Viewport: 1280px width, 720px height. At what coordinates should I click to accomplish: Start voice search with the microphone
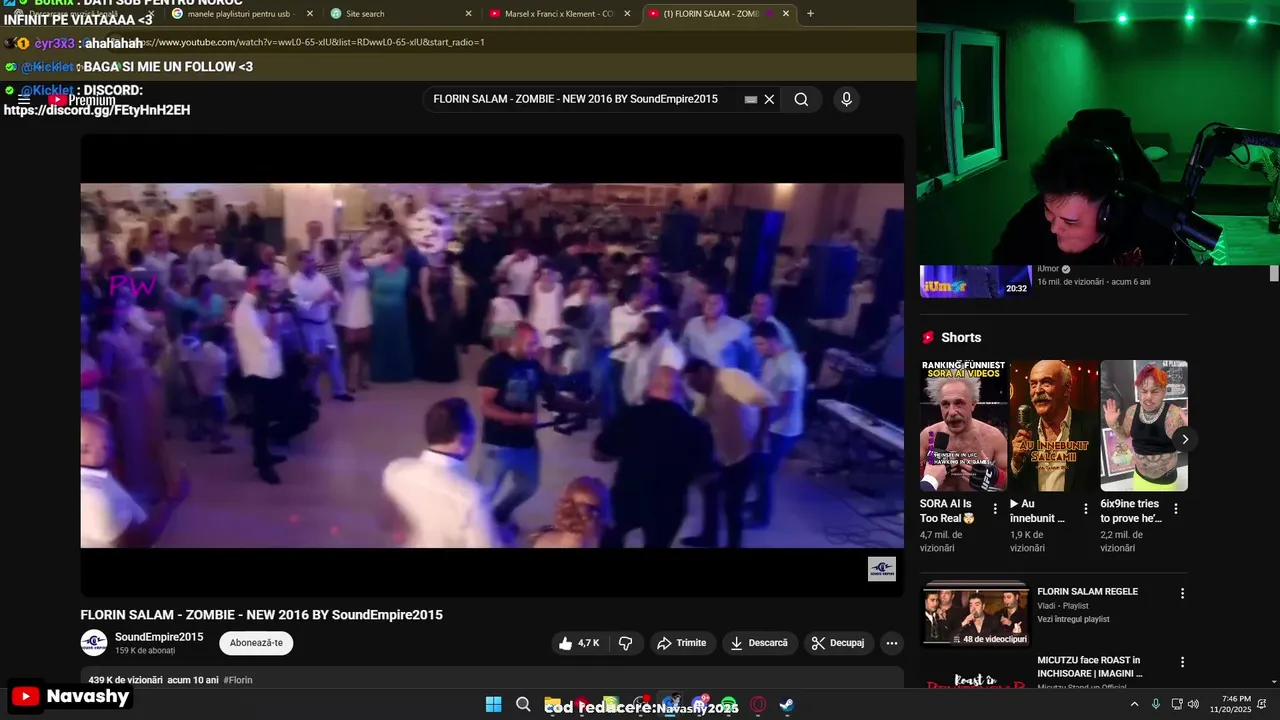pos(846,100)
